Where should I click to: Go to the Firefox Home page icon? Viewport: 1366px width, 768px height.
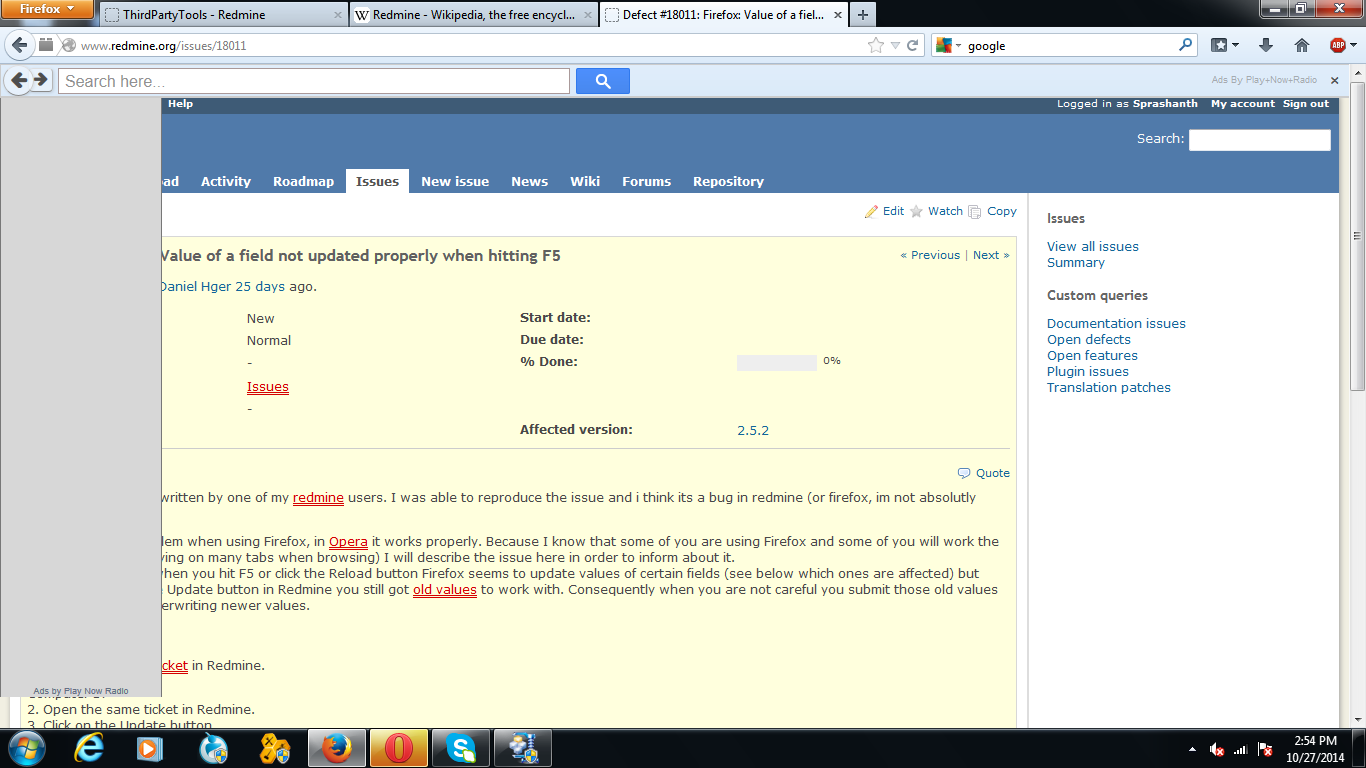1302,45
